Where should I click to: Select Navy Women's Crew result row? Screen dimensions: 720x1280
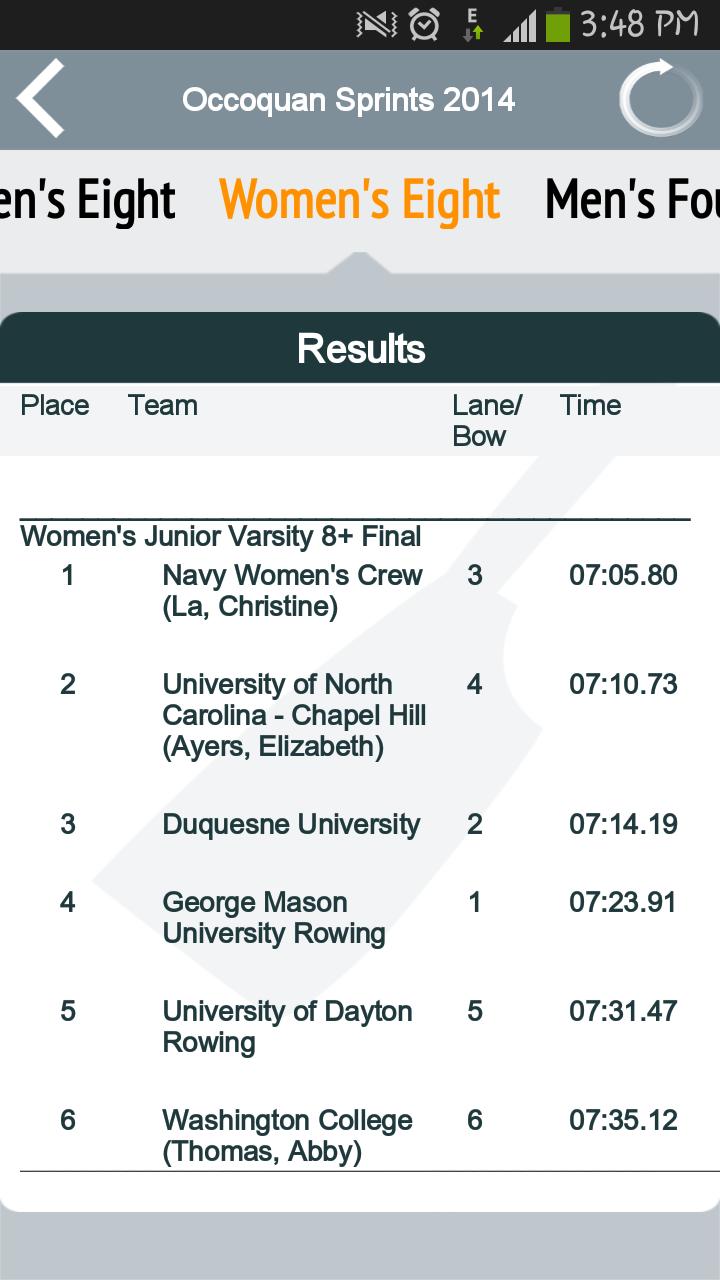tap(292, 590)
